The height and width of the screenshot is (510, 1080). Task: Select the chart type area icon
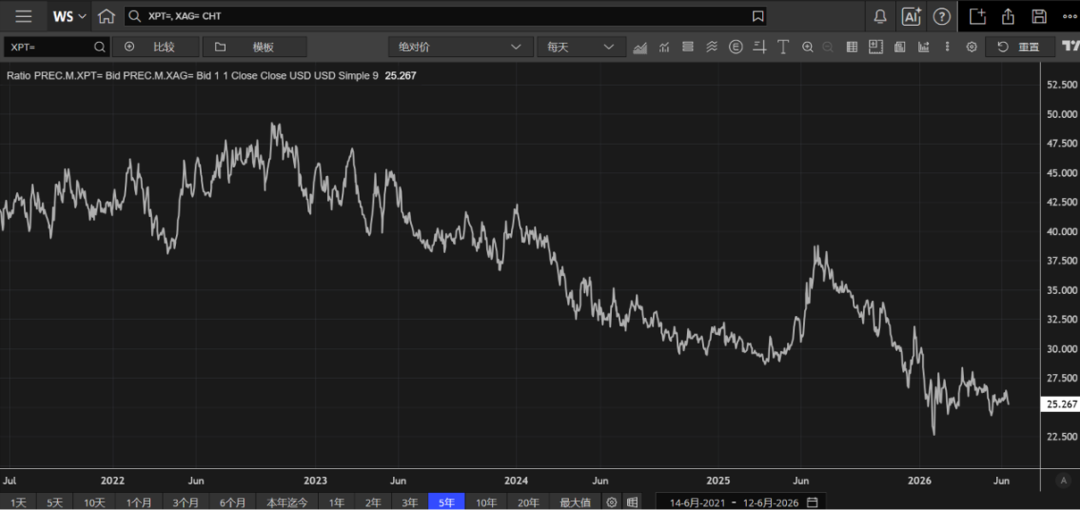point(640,47)
